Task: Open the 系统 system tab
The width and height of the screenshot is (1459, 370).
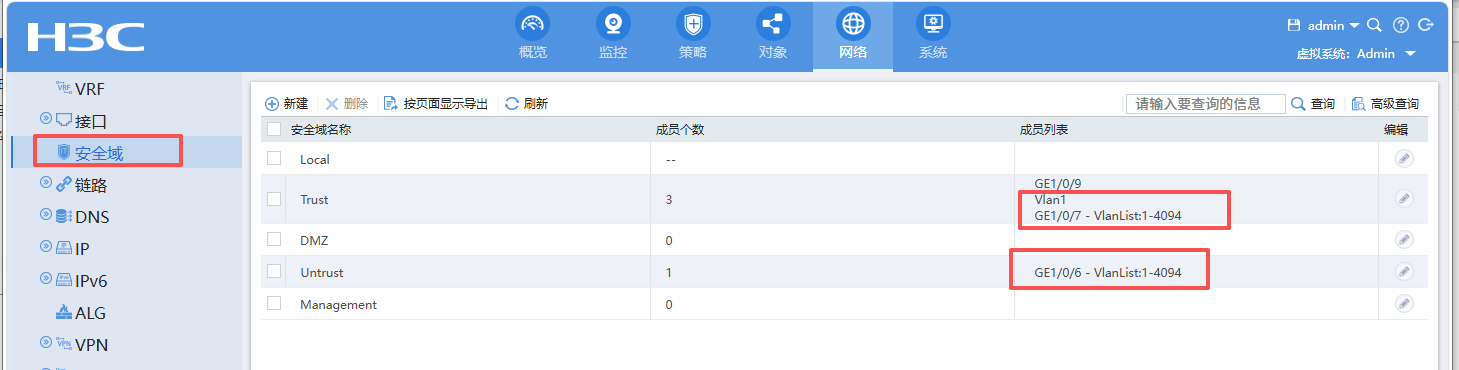Action: (x=933, y=36)
